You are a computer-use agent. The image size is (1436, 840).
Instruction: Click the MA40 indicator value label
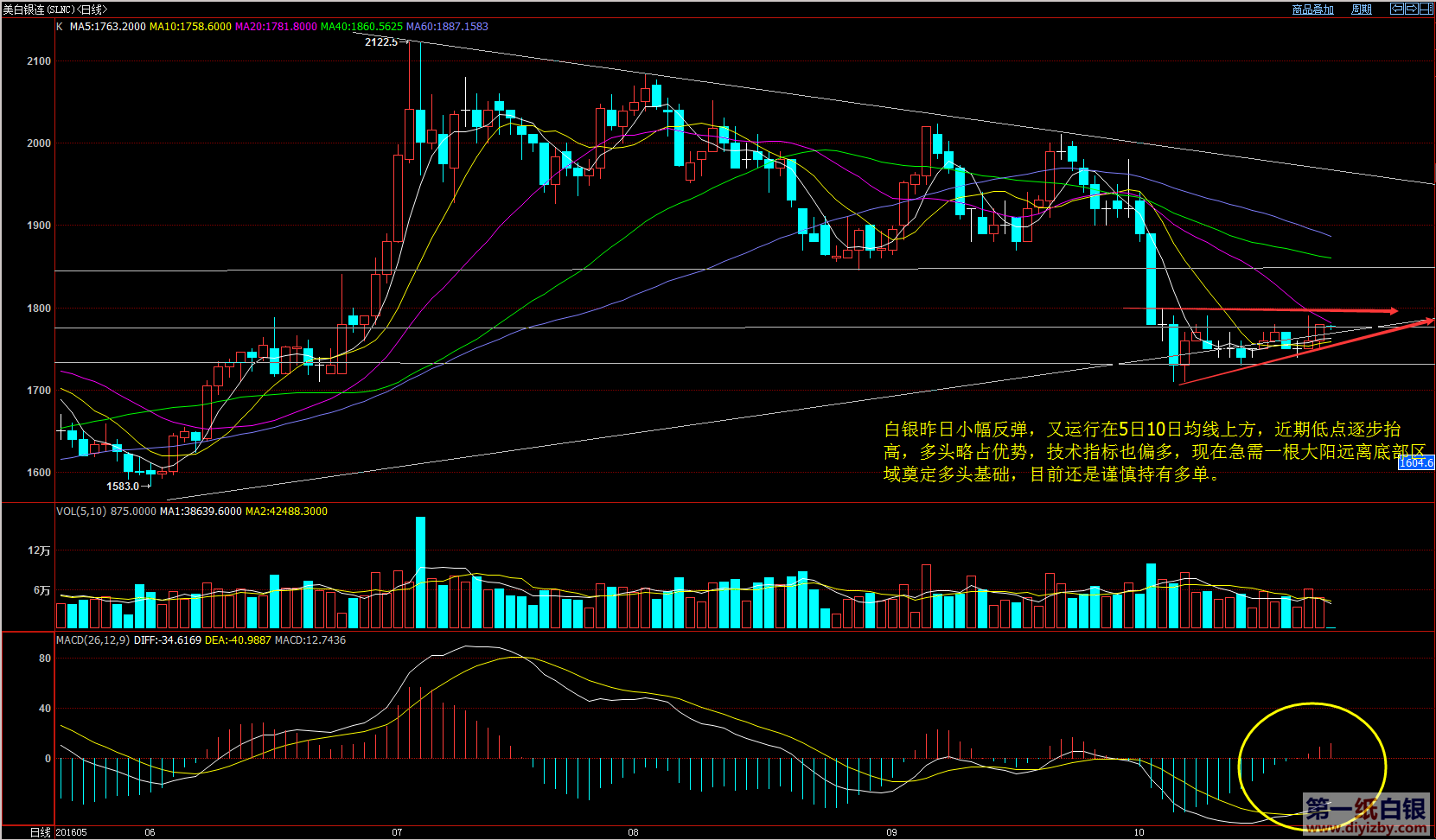click(x=361, y=27)
